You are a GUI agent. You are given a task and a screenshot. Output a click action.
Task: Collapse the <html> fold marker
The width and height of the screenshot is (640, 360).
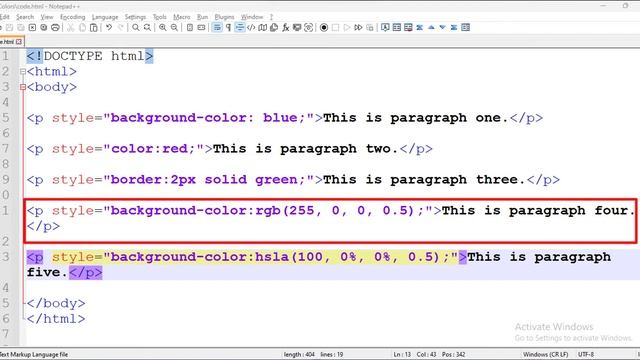[23, 71]
